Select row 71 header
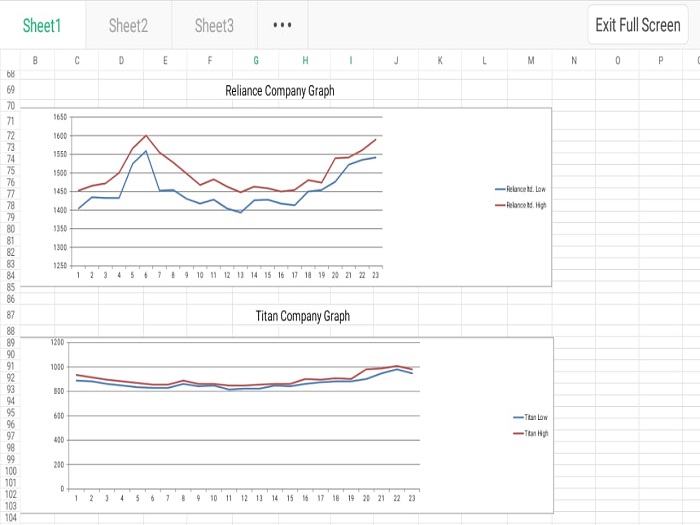The width and height of the screenshot is (700, 525). (10, 121)
